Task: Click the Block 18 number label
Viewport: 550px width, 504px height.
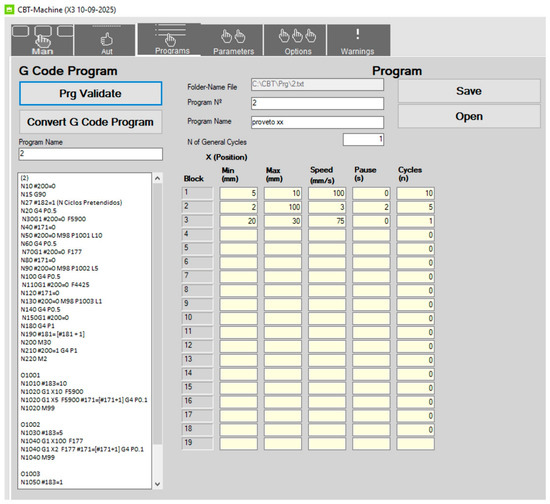Action: [197, 429]
